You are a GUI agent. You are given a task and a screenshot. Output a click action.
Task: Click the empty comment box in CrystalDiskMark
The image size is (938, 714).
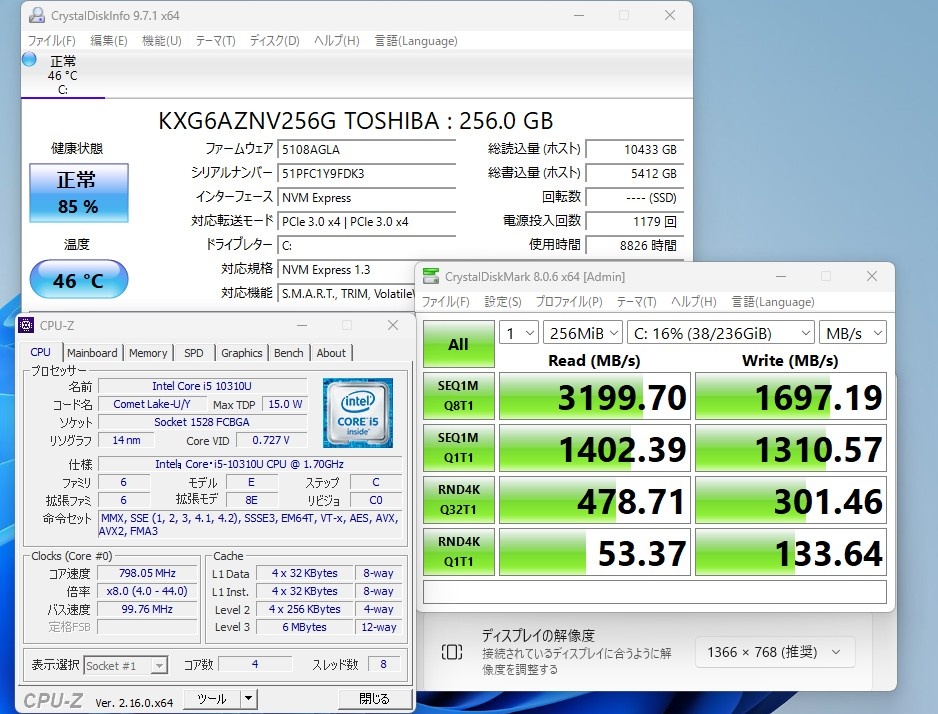tap(654, 592)
